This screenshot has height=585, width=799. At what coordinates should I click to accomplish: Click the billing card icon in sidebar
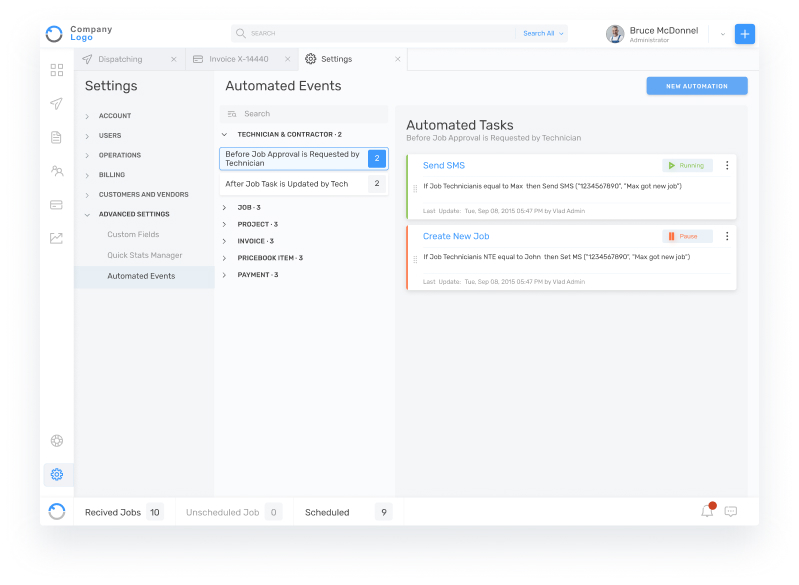(57, 205)
